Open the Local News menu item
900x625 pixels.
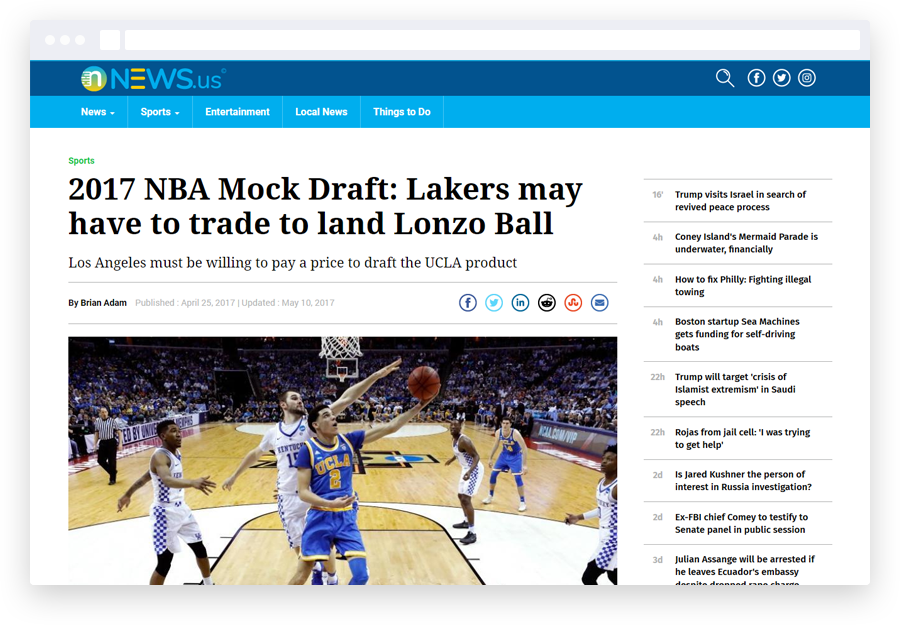(321, 112)
